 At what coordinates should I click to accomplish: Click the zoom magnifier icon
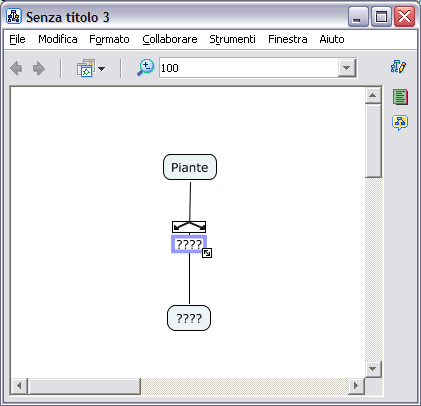click(146, 68)
